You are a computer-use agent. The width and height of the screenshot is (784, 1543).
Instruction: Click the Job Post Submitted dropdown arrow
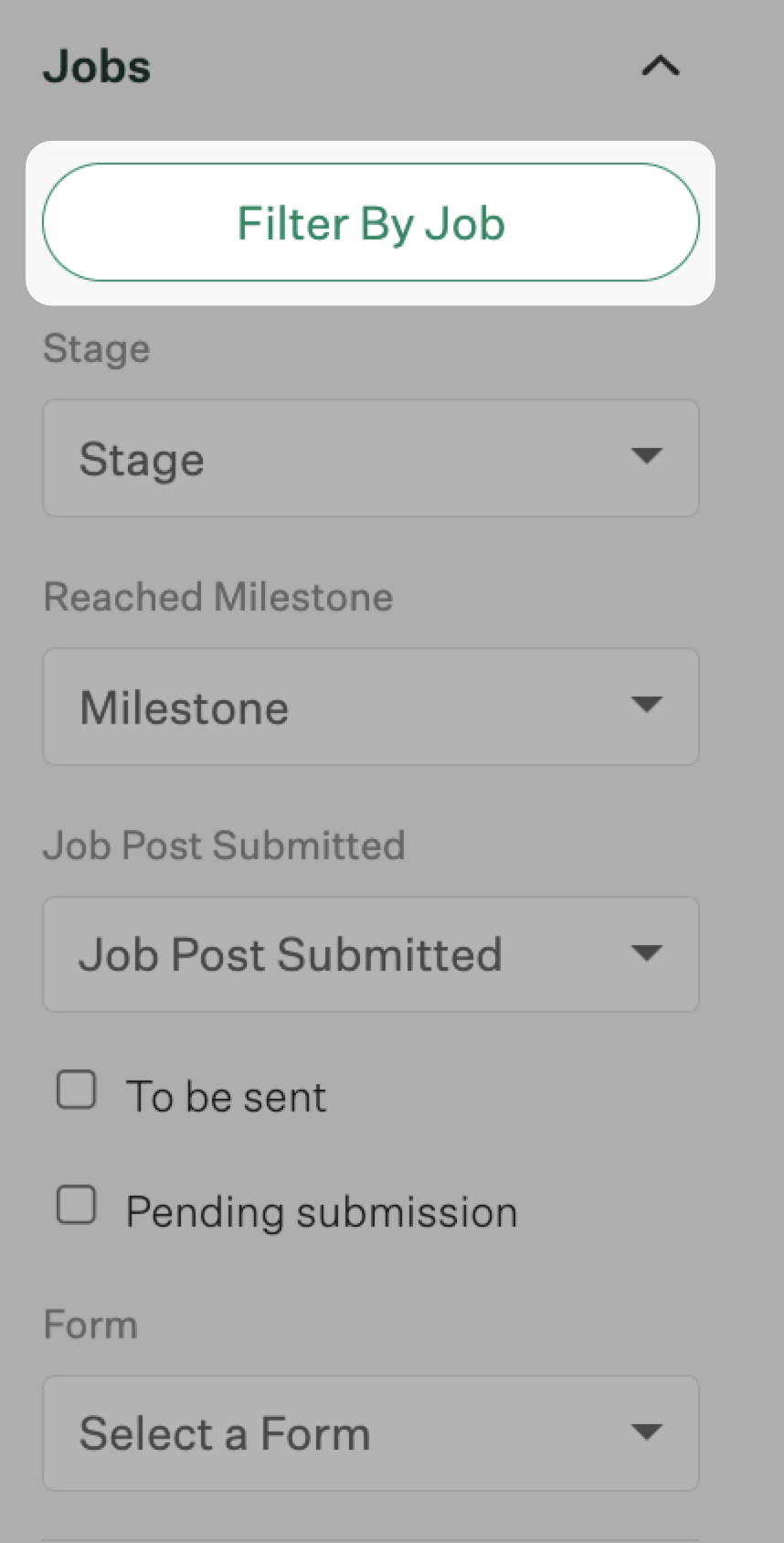pos(647,953)
